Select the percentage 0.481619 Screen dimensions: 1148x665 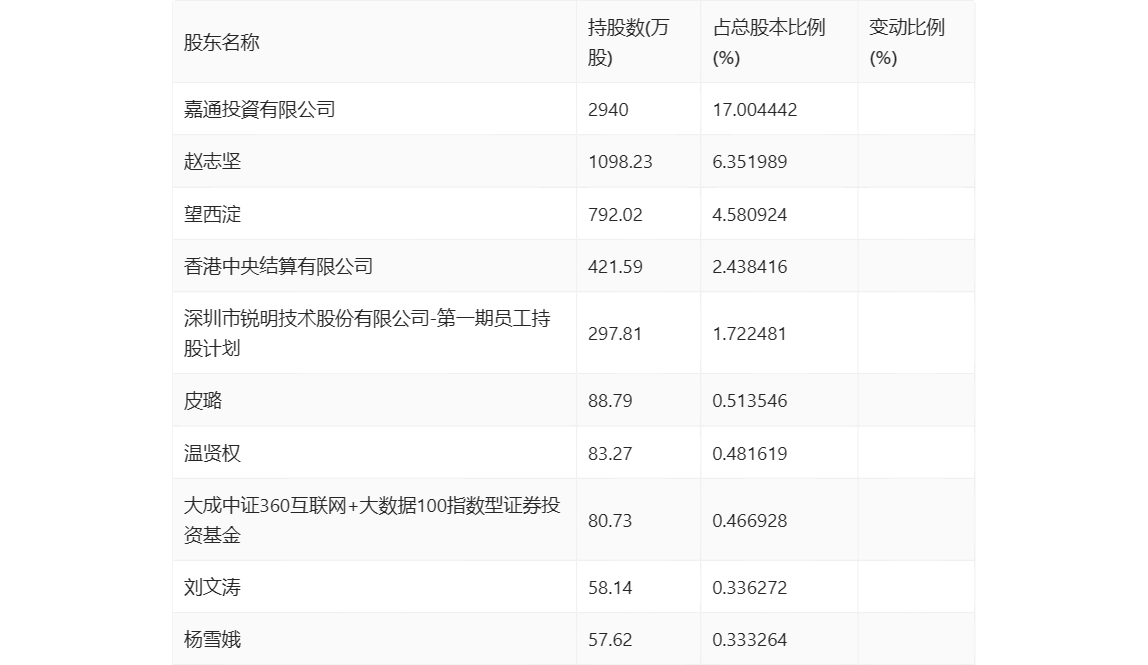[x=750, y=453]
